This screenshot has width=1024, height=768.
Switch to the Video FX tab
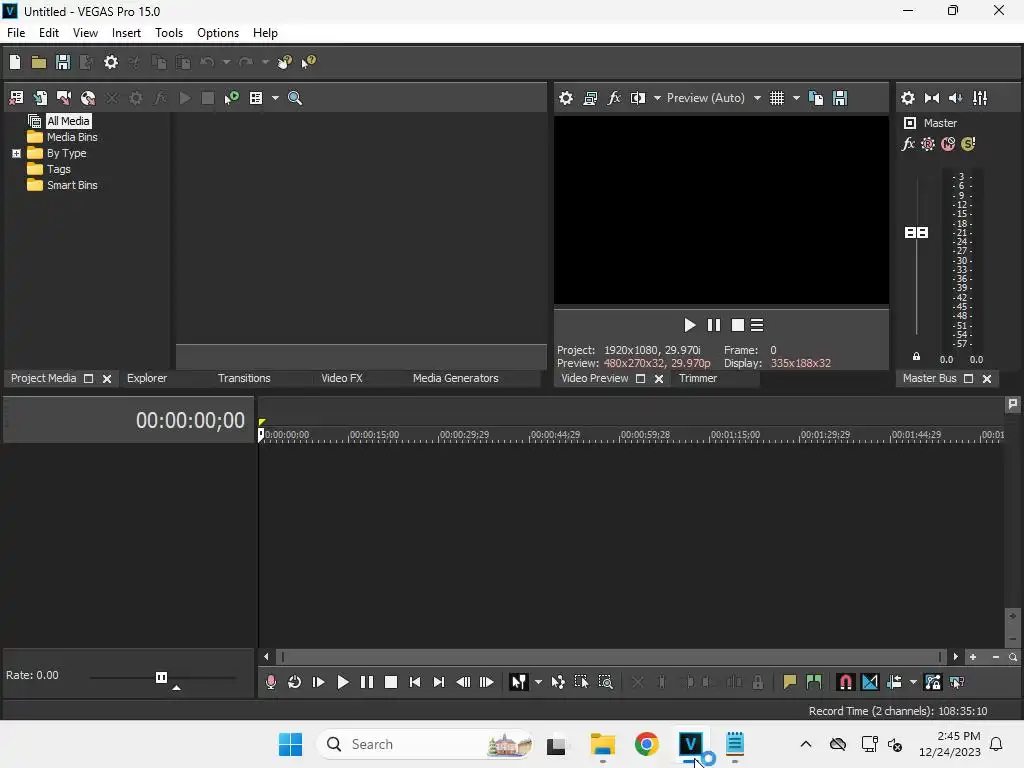click(x=342, y=378)
